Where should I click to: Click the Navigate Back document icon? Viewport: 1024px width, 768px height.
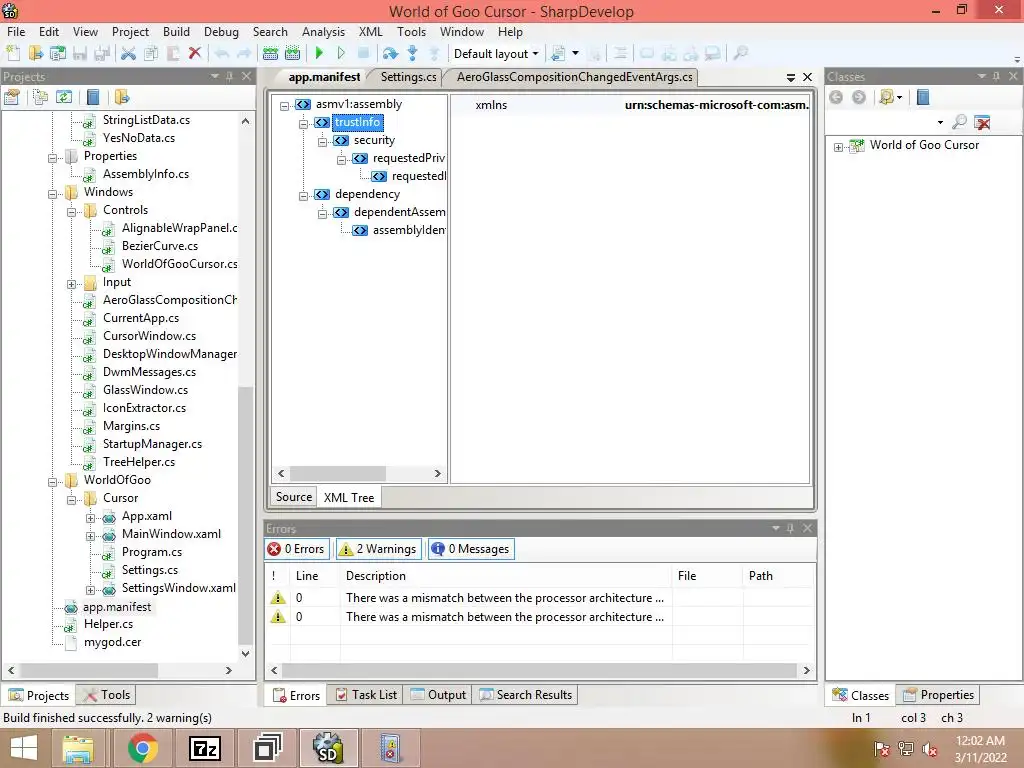point(558,54)
